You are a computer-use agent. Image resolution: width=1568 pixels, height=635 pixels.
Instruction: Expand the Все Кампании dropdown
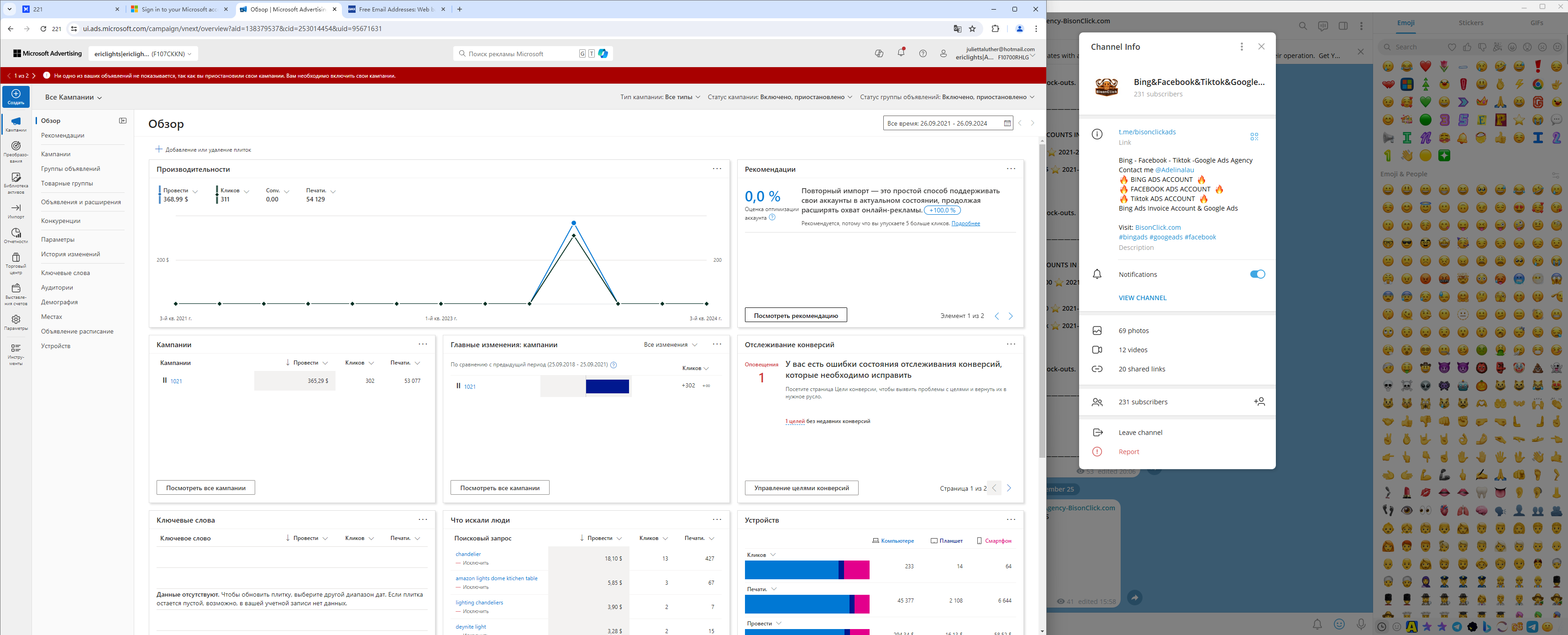73,97
